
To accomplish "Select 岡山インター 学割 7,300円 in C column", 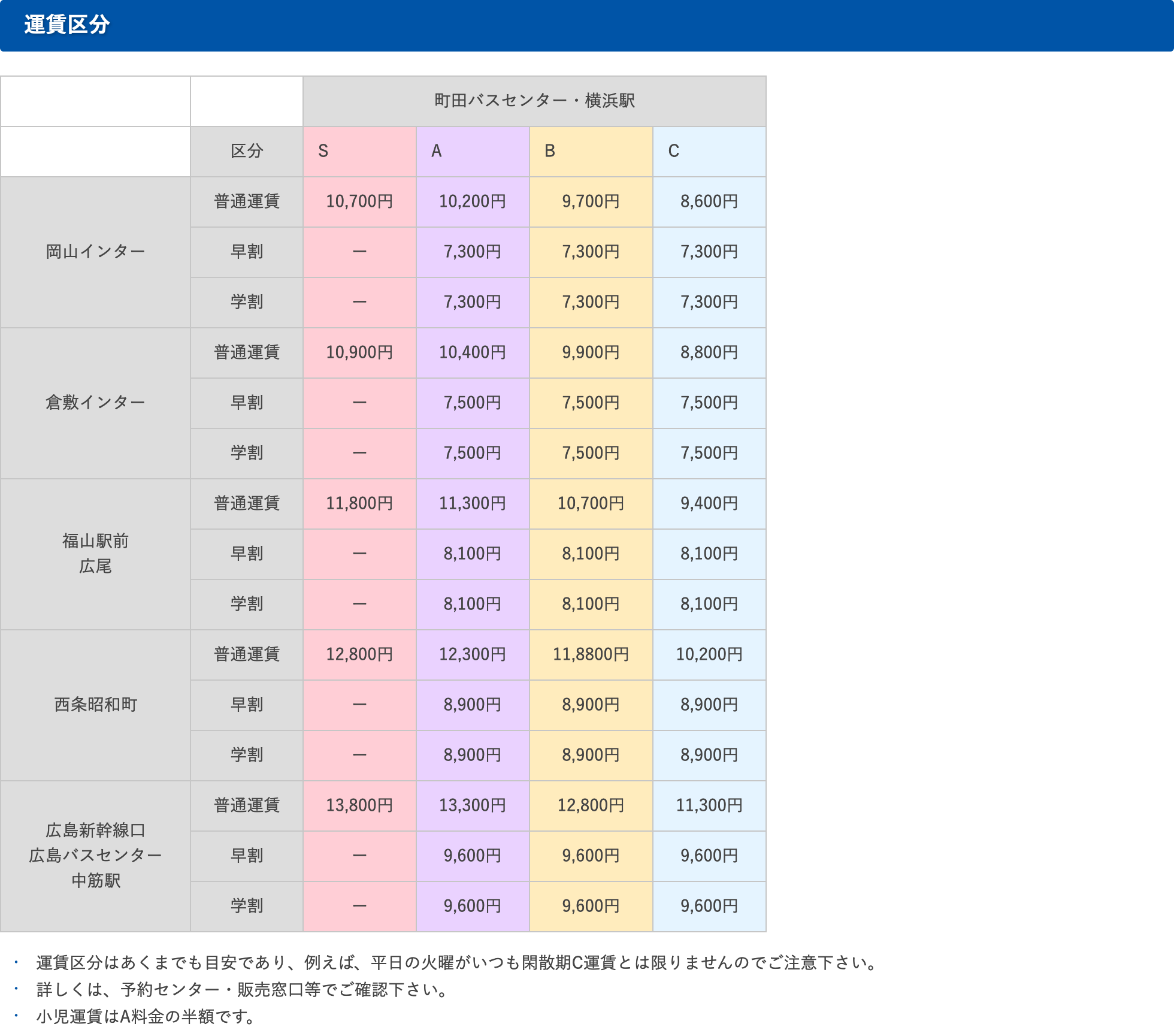I will [709, 302].
